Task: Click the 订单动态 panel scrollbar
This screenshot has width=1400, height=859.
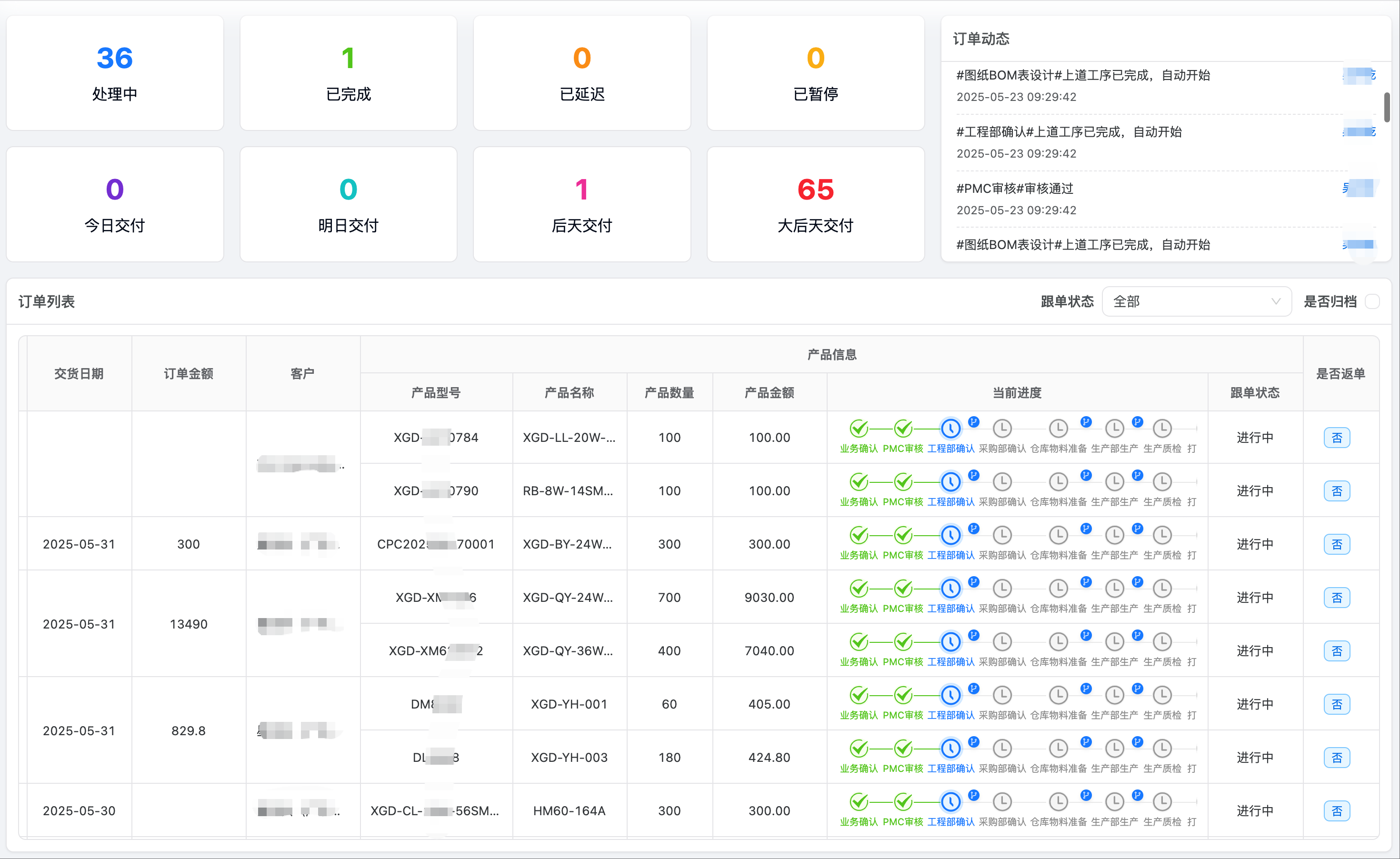Action: 1387,108
